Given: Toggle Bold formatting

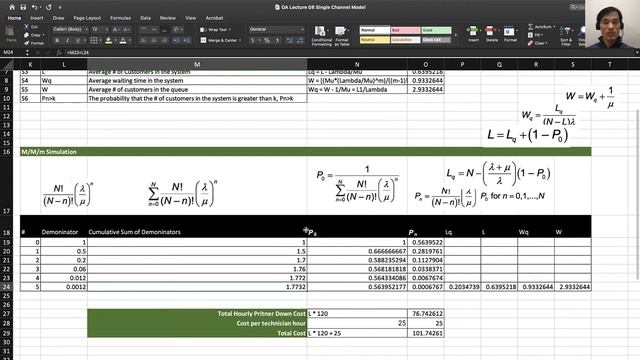Looking at the screenshot, I should click(57, 40).
